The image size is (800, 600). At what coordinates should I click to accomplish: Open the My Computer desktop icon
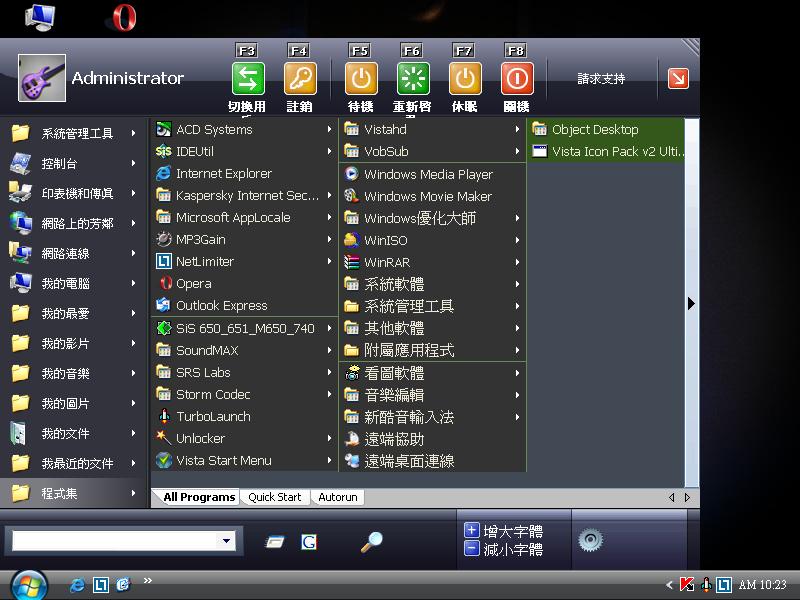[x=39, y=17]
